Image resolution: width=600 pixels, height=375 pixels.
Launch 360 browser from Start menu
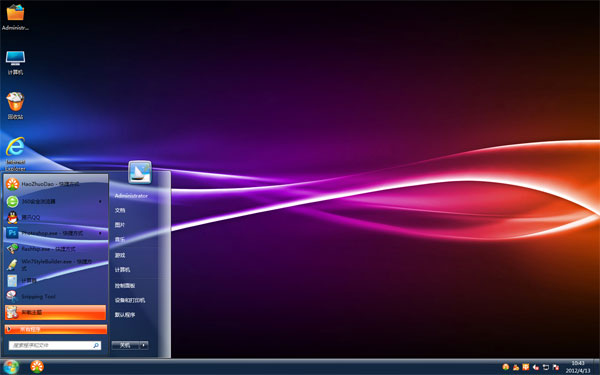tap(50, 201)
